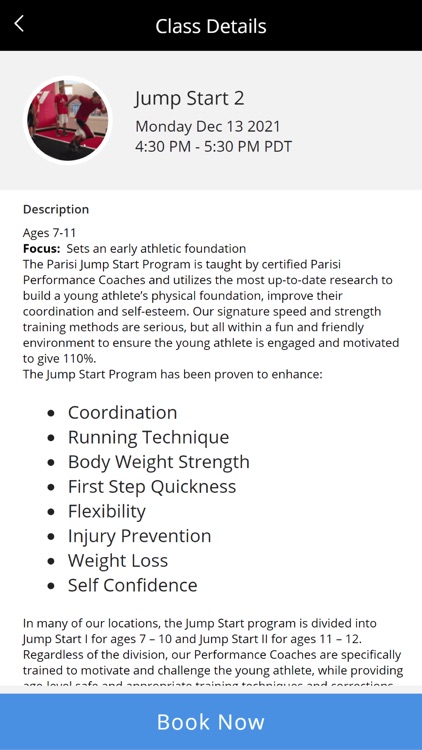This screenshot has width=422, height=750.
Task: Tap the 4:30 PM - 5:30 PM PDT time
Action: click(x=213, y=146)
